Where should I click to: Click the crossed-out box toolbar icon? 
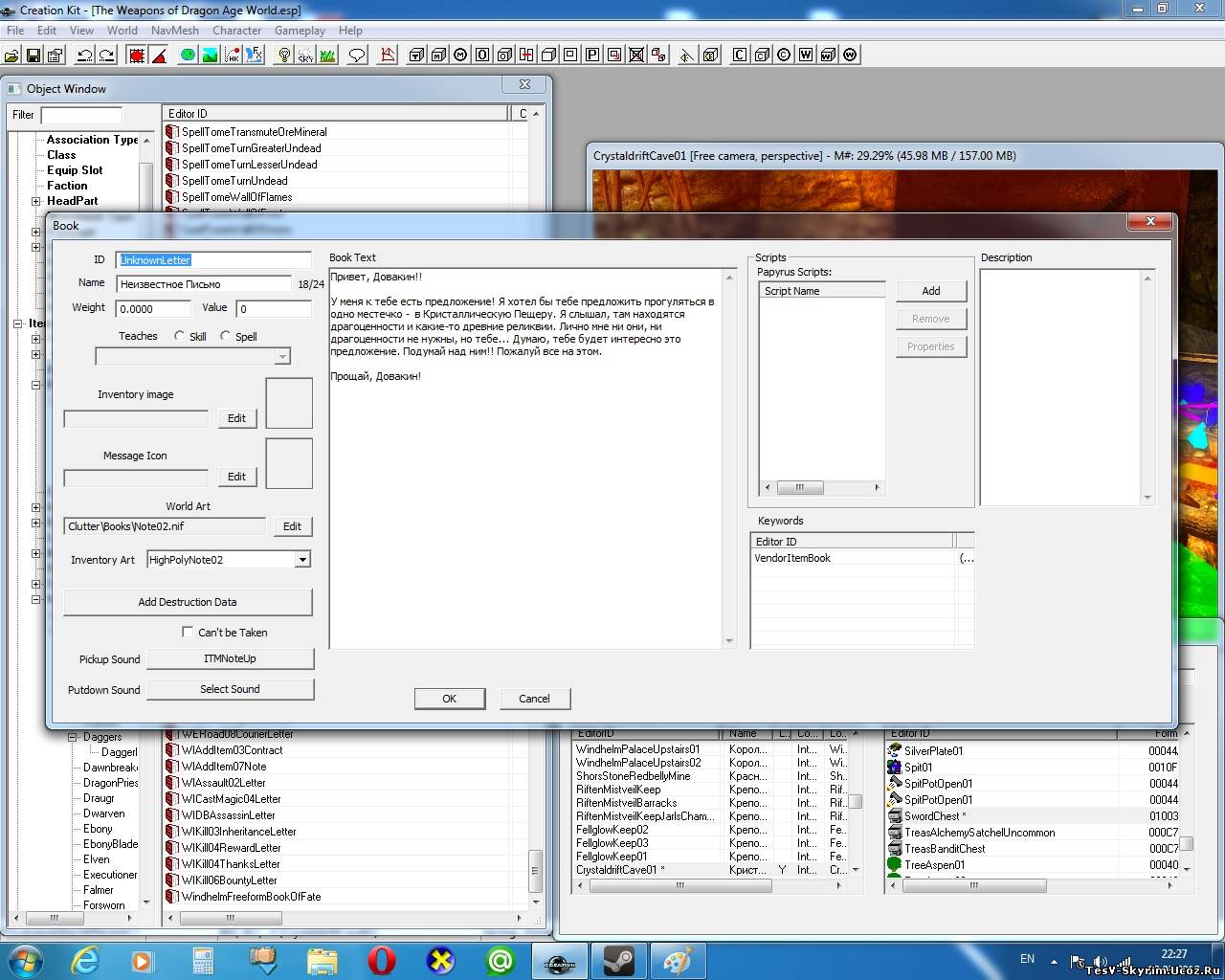[x=636, y=55]
